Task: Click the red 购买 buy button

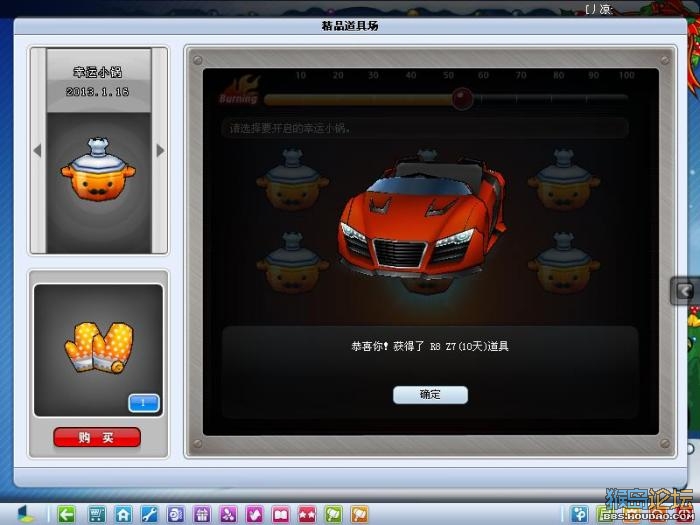Action: point(97,437)
